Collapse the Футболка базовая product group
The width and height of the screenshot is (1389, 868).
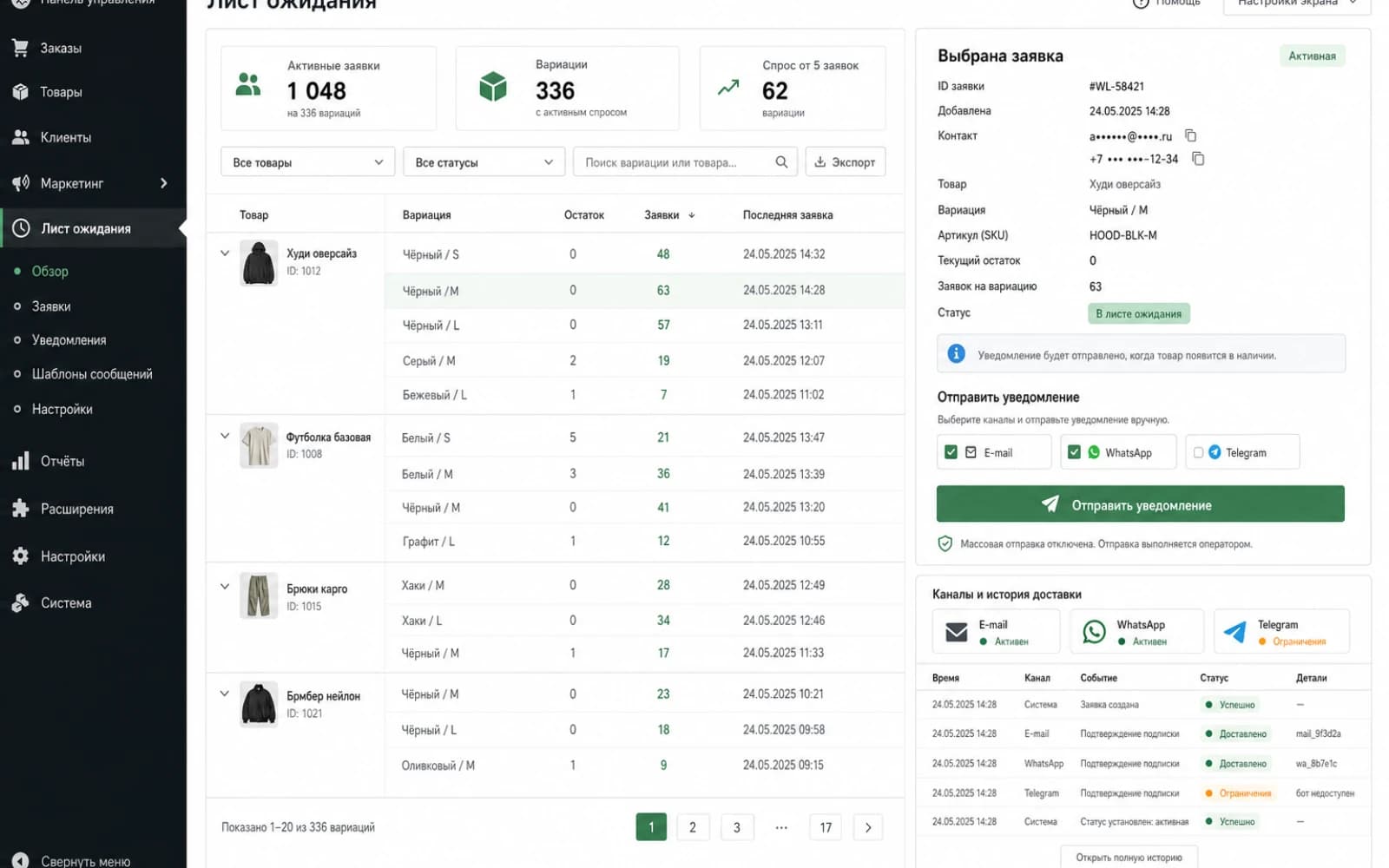[x=225, y=436]
